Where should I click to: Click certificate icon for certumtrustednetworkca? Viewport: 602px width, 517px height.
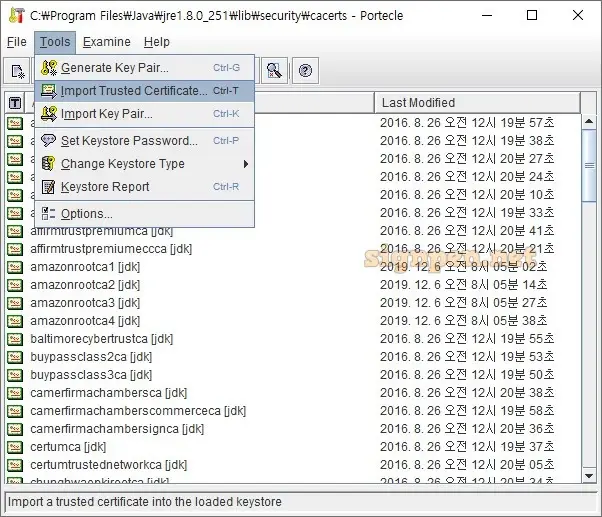(15, 465)
